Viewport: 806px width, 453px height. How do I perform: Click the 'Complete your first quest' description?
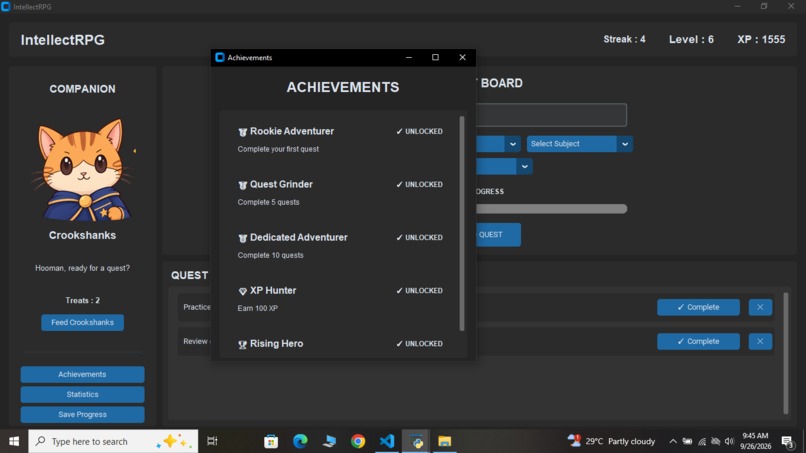[278, 149]
